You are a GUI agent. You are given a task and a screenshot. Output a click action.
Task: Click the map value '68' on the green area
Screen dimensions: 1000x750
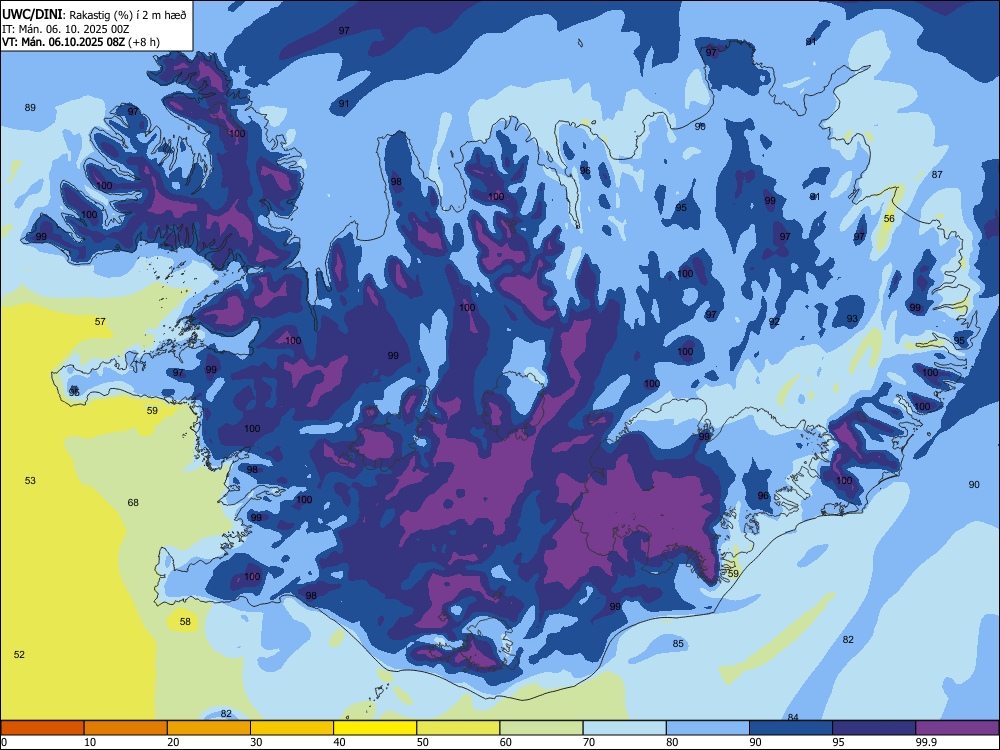[133, 503]
